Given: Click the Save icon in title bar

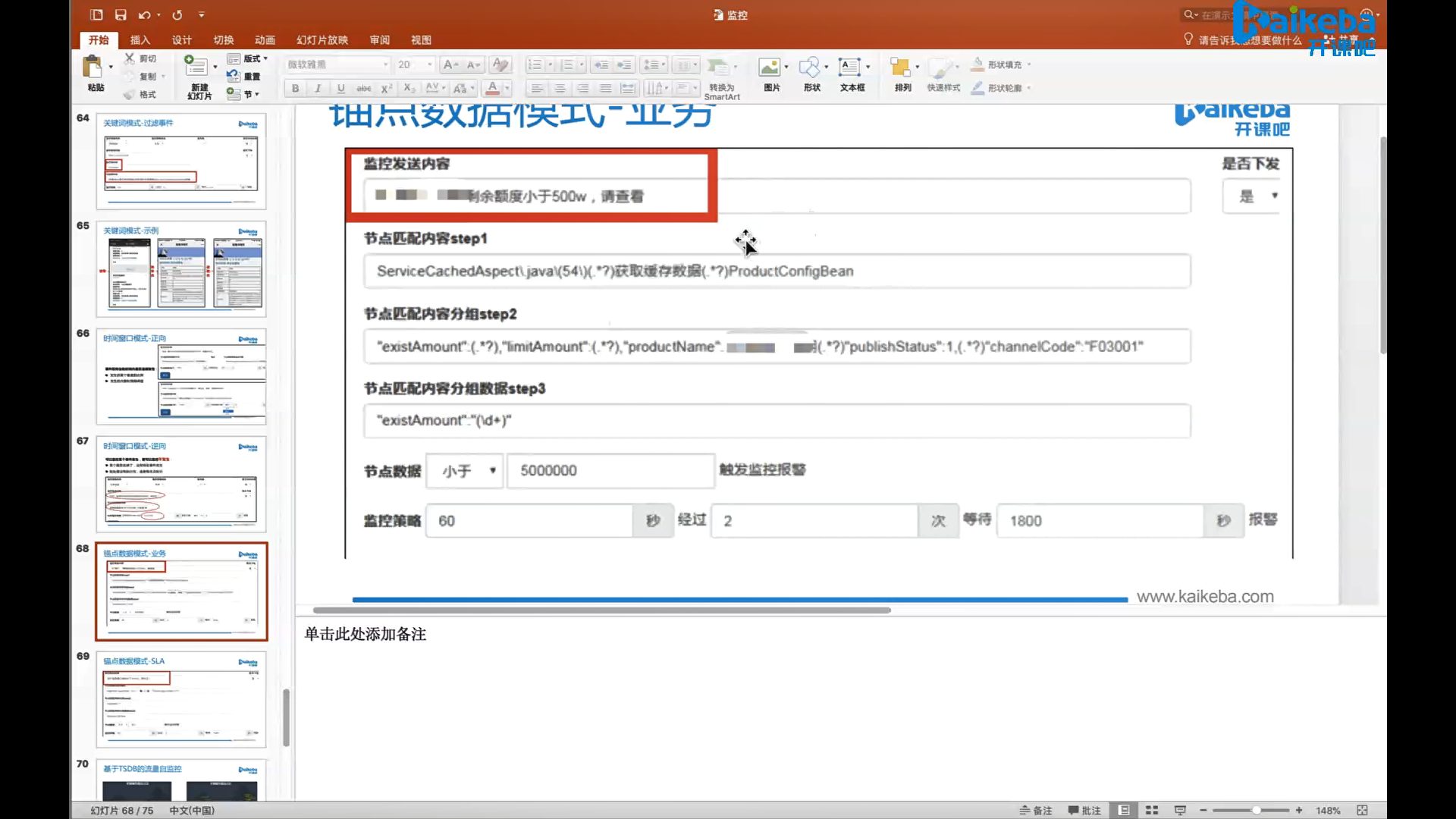Looking at the screenshot, I should point(121,14).
